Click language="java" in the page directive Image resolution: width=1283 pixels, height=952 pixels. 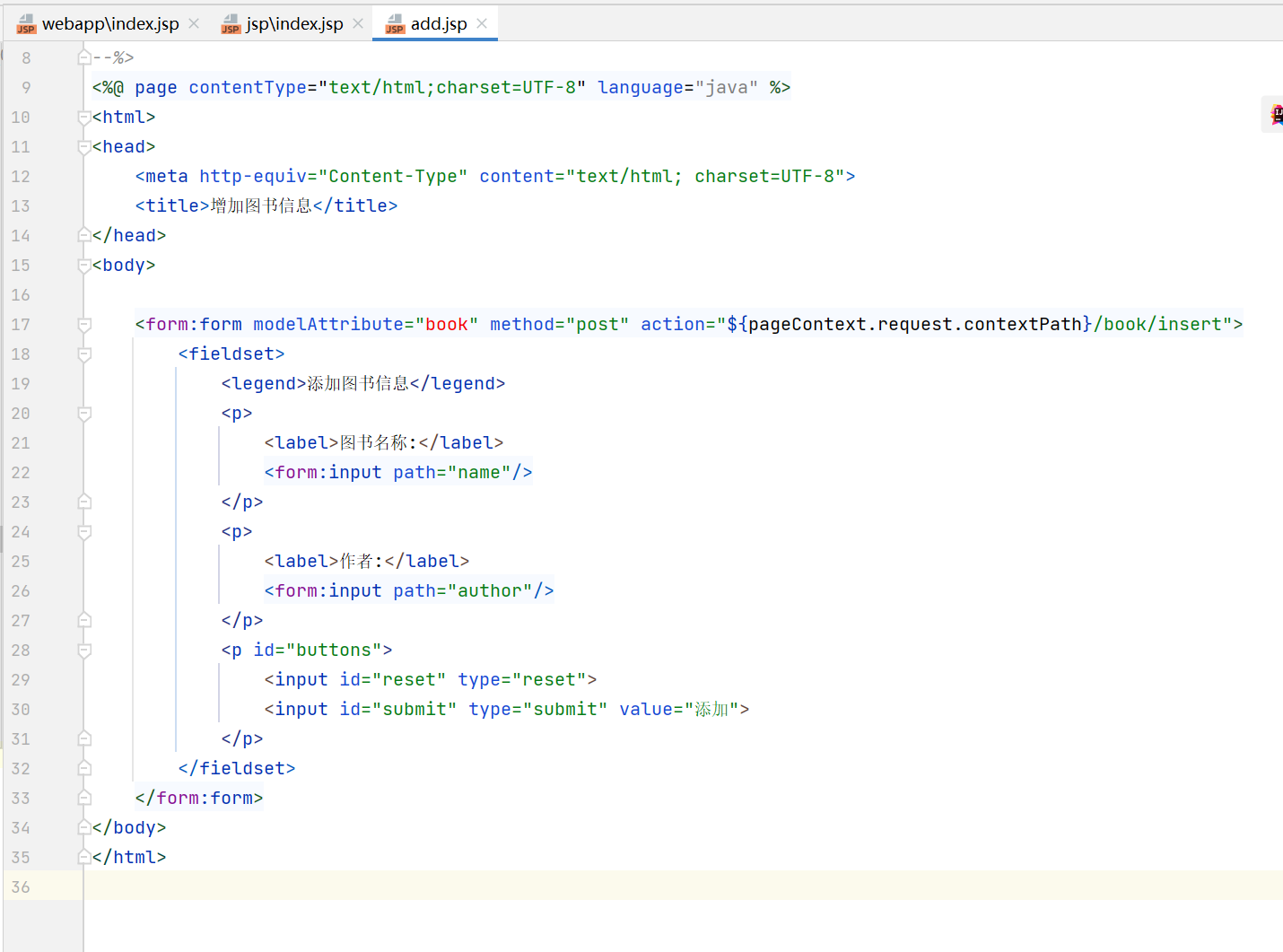(678, 88)
